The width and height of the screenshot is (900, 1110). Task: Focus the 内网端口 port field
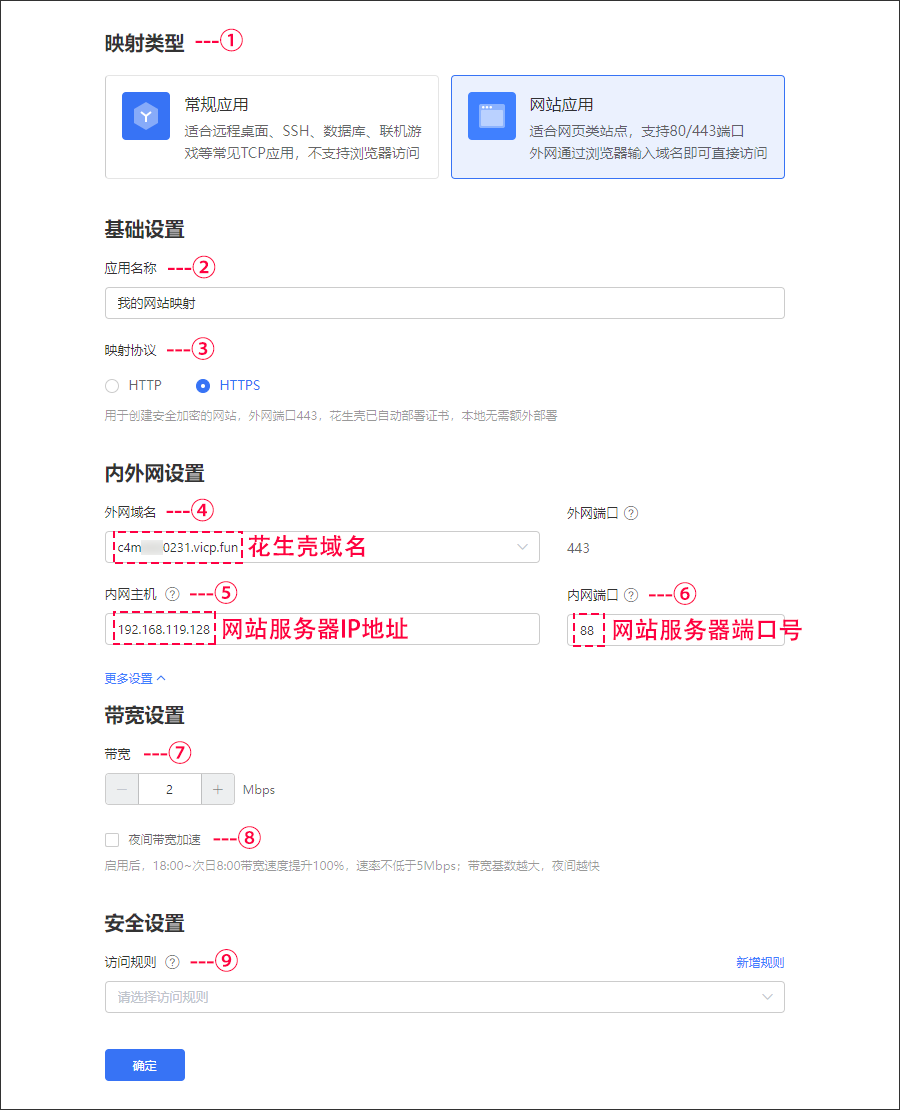pos(676,630)
